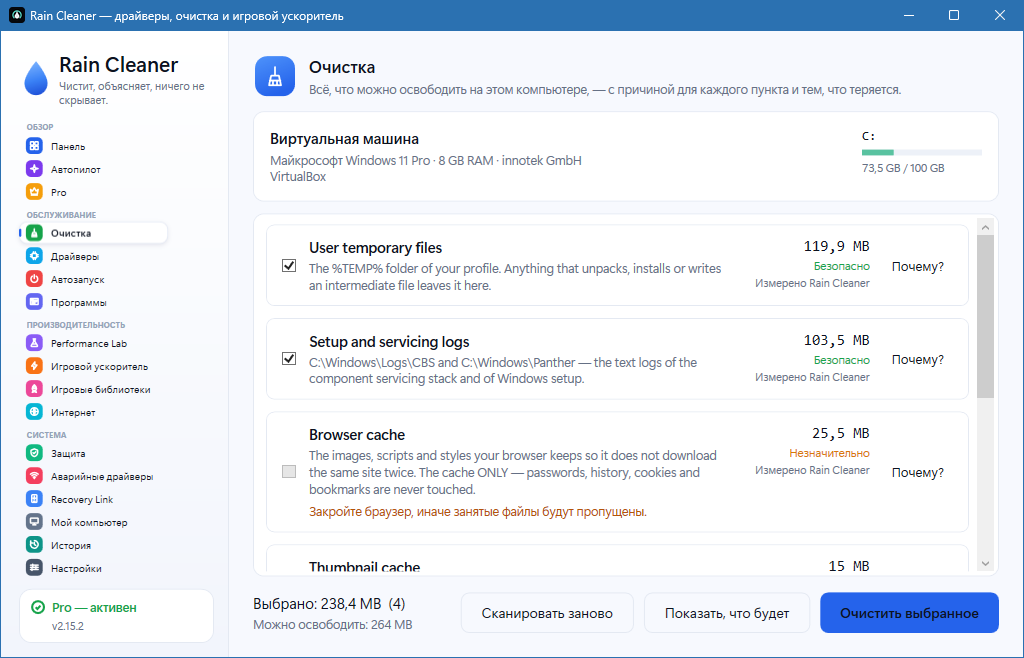Click the C: drive usage bar
The width and height of the screenshot is (1024, 658).
(921, 153)
